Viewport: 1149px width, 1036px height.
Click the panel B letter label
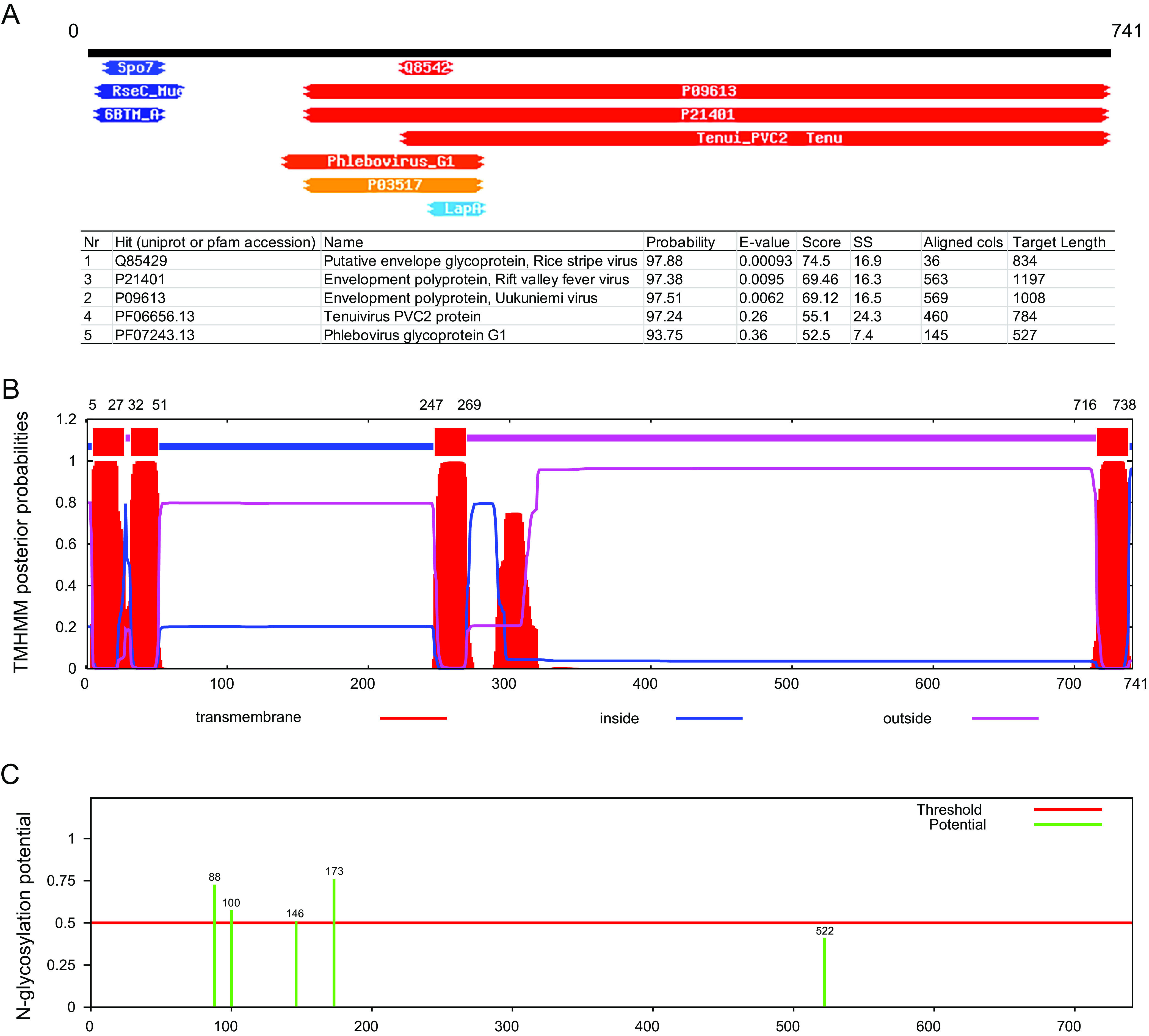(11, 389)
